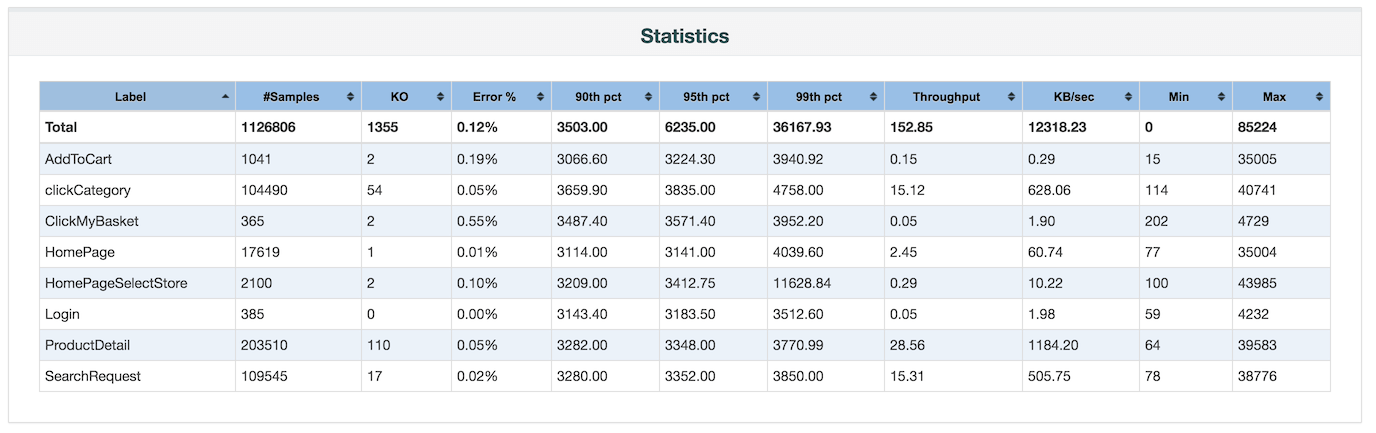Click sort arrows icon beside KO
This screenshot has height=433, width=1376.
point(440,97)
